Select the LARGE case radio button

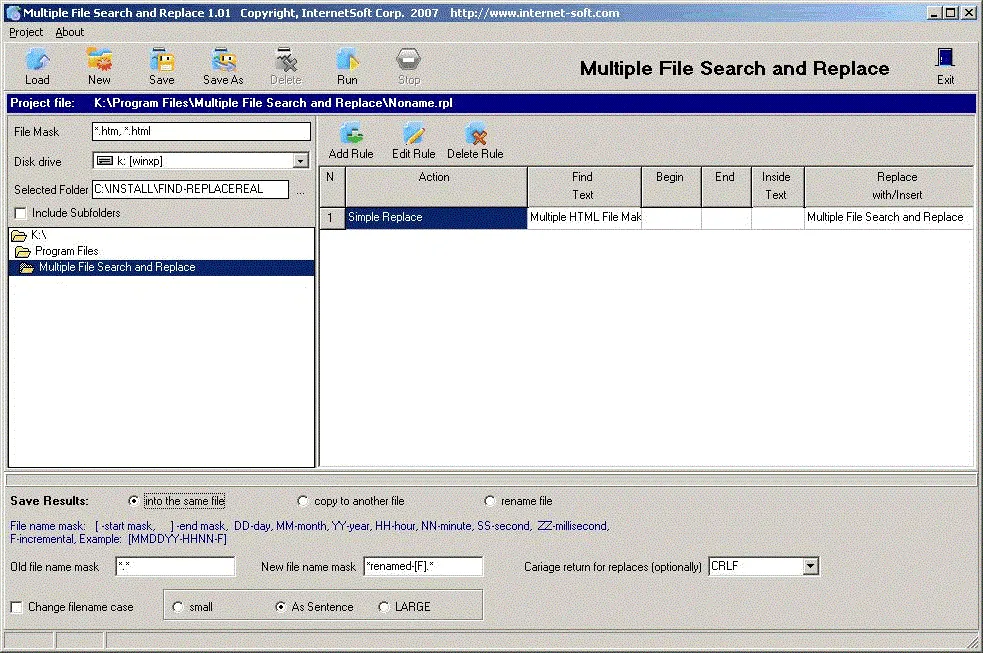[383, 606]
